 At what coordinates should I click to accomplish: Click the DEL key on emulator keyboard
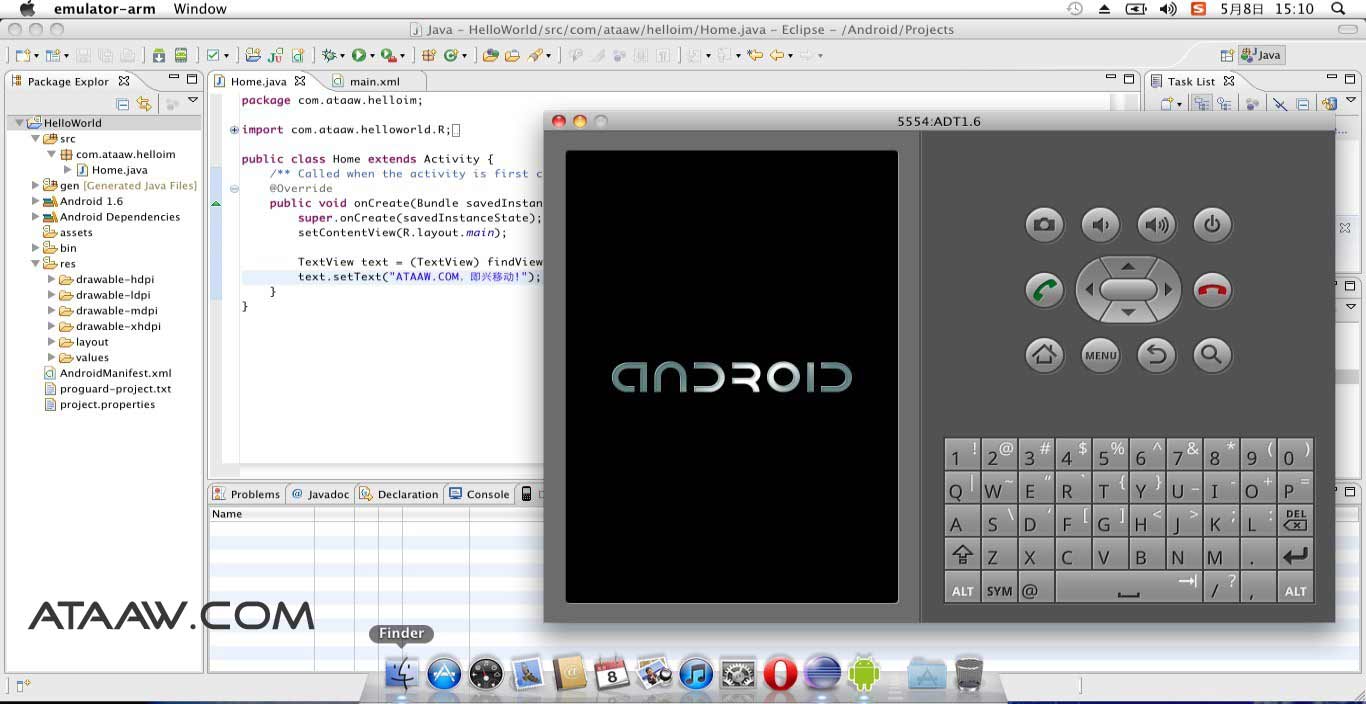pyautogui.click(x=1295, y=521)
